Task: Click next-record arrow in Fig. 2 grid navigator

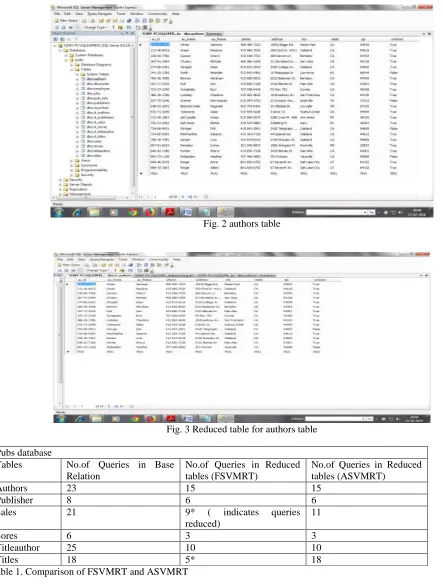Action: click(183, 197)
